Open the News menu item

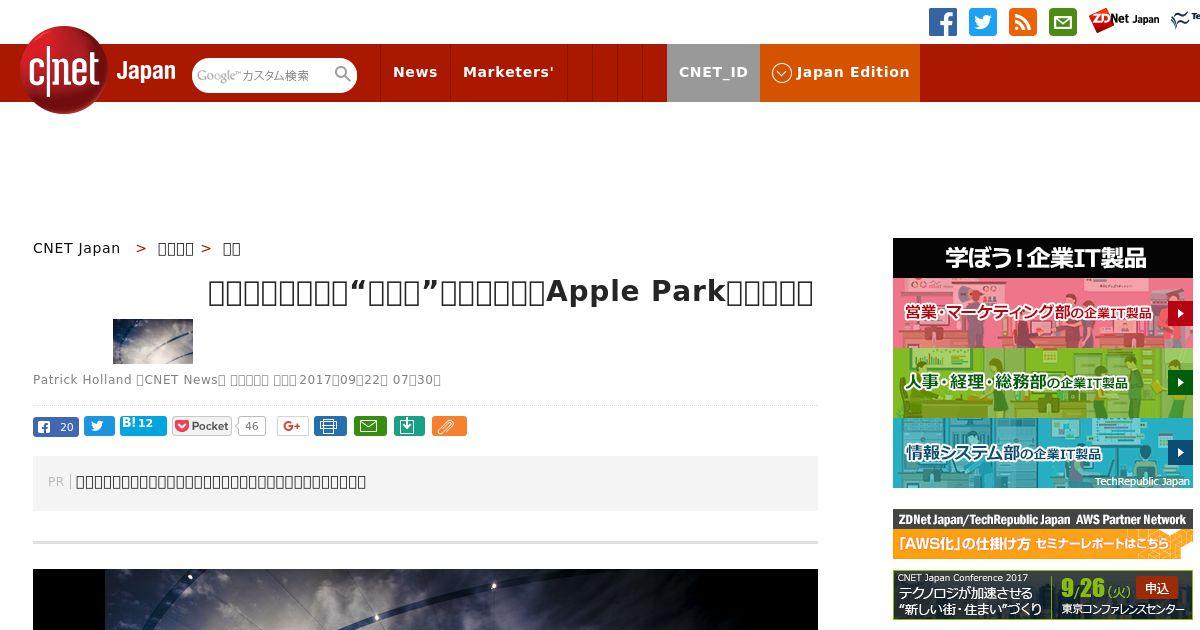[415, 72]
